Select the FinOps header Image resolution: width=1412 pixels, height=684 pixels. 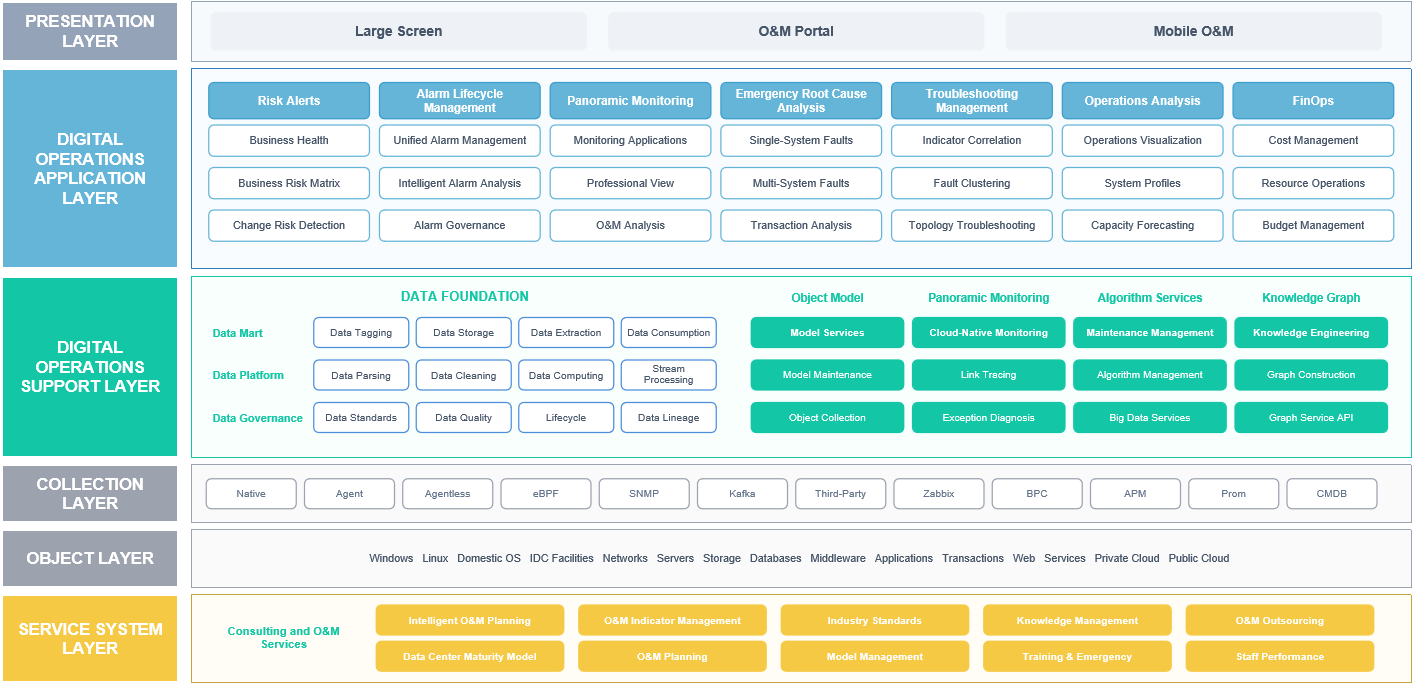tap(1313, 101)
